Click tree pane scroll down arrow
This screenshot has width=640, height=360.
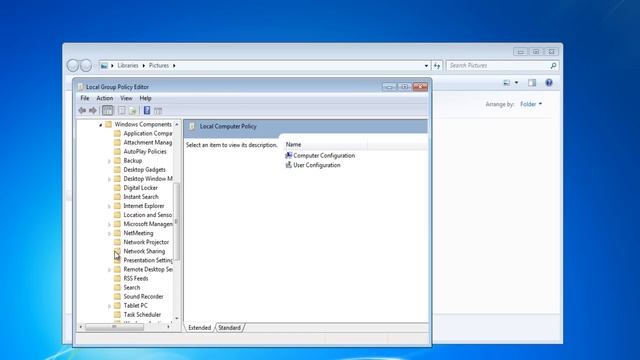177,318
